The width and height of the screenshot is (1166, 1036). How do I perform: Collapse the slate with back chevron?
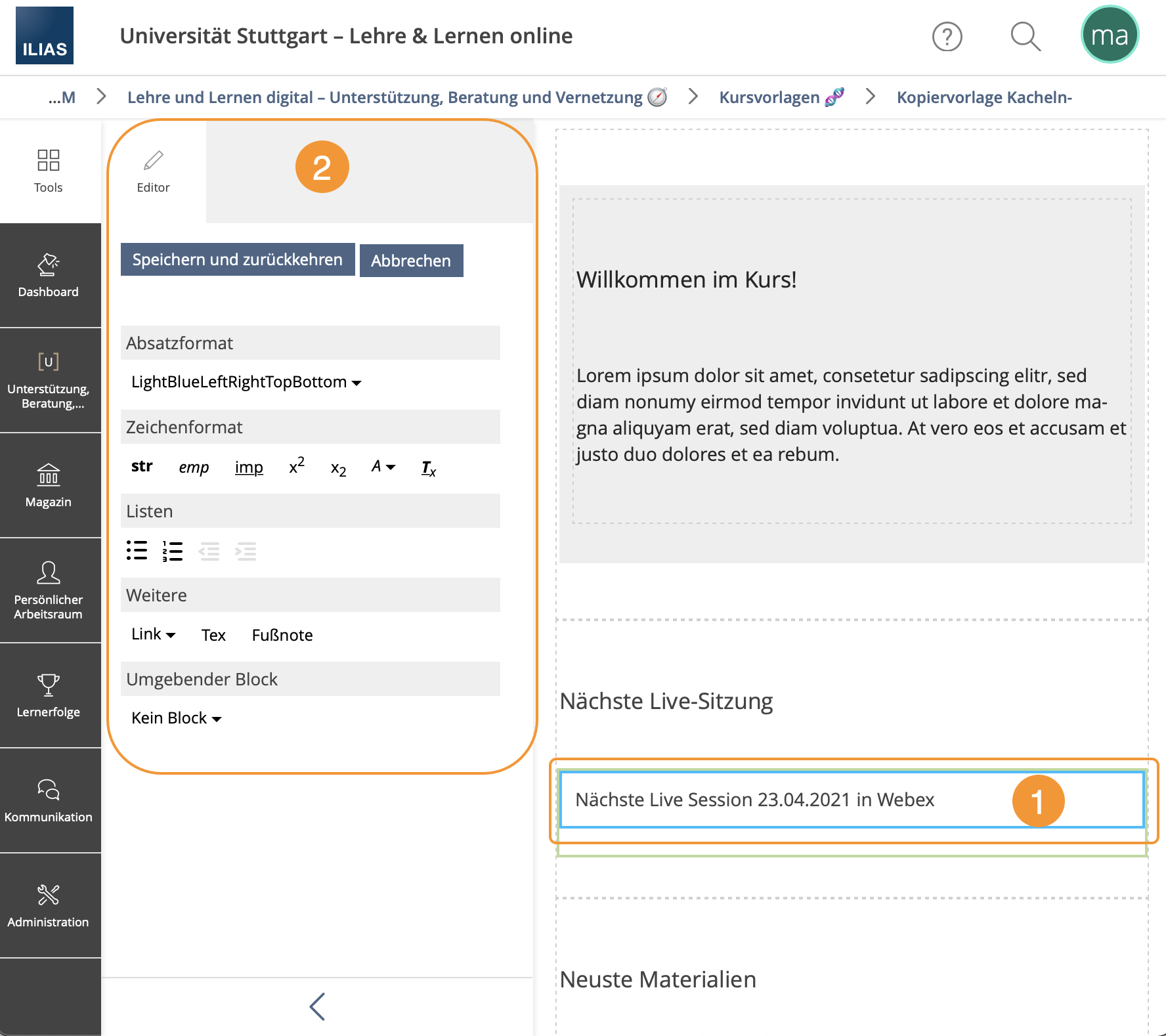[317, 1006]
